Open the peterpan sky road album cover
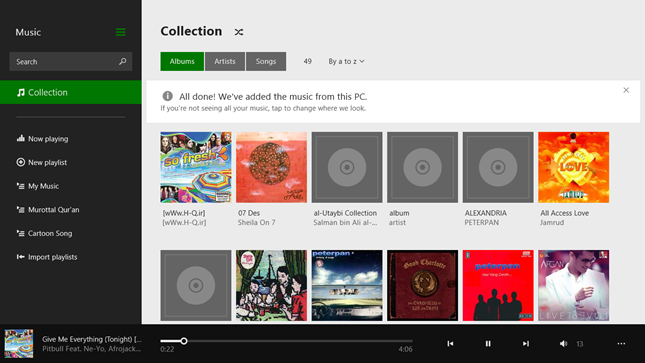The image size is (645, 363). (347, 285)
